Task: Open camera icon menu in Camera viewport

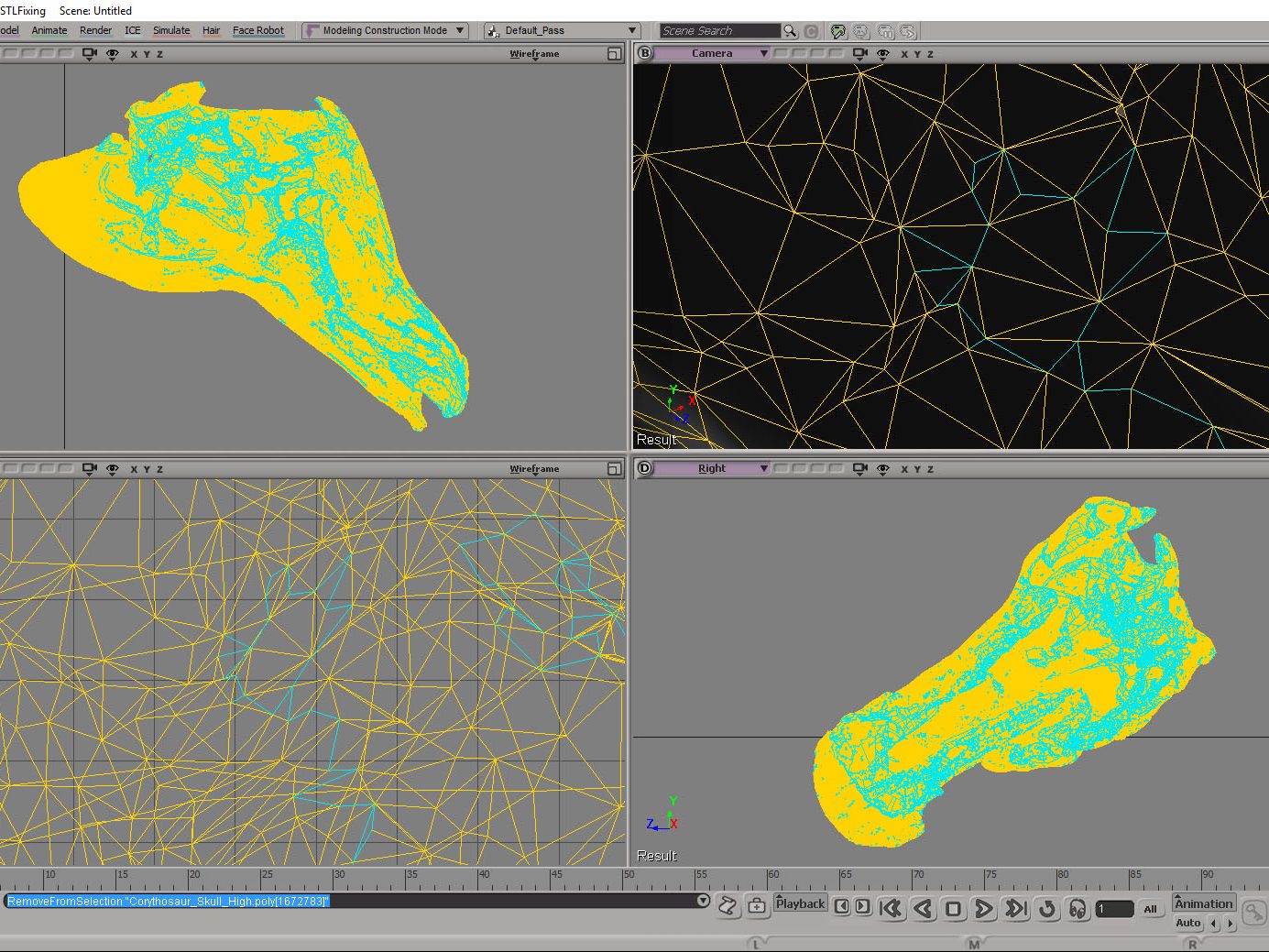Action: [x=859, y=54]
